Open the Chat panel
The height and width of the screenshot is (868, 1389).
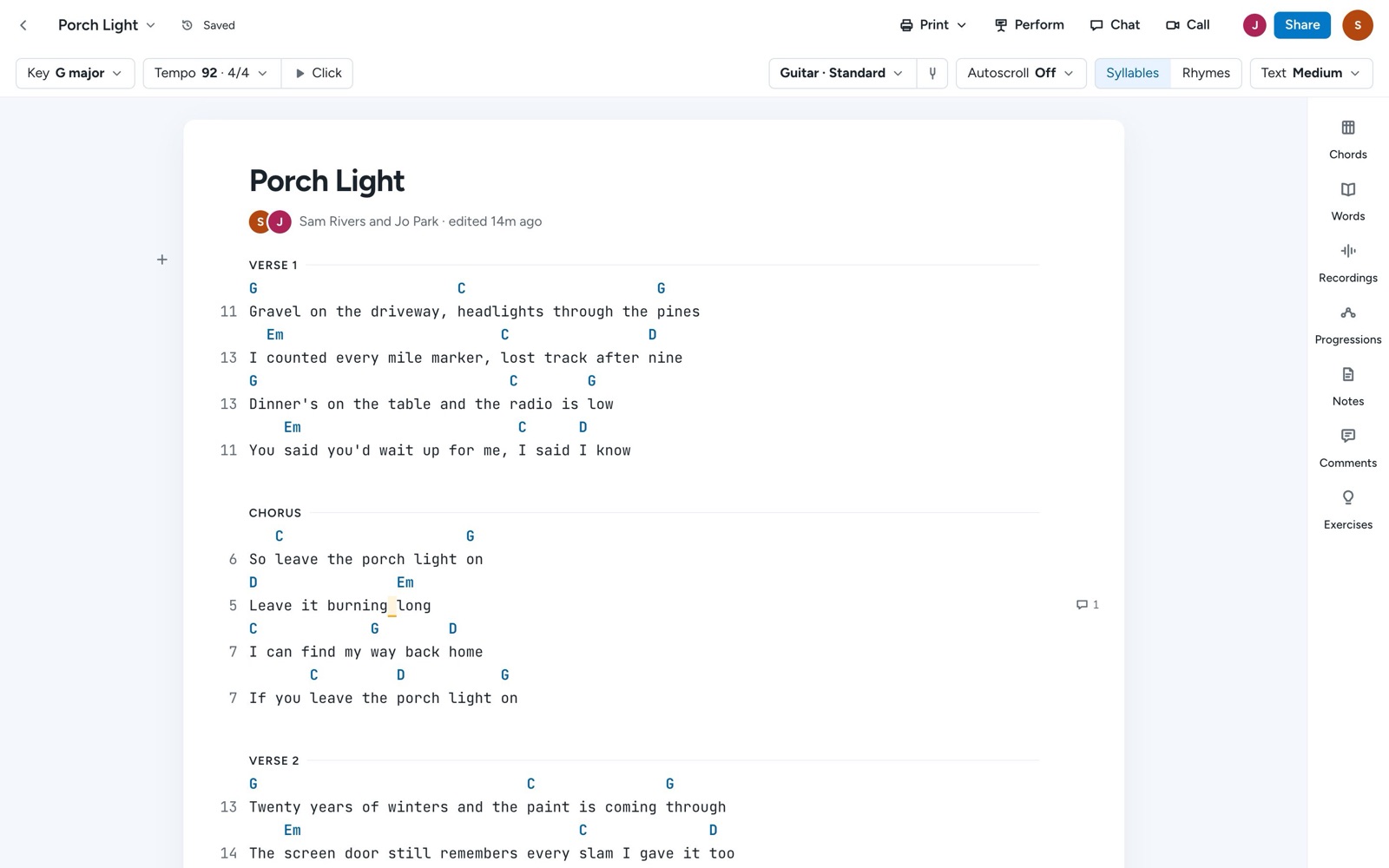pyautogui.click(x=1115, y=25)
